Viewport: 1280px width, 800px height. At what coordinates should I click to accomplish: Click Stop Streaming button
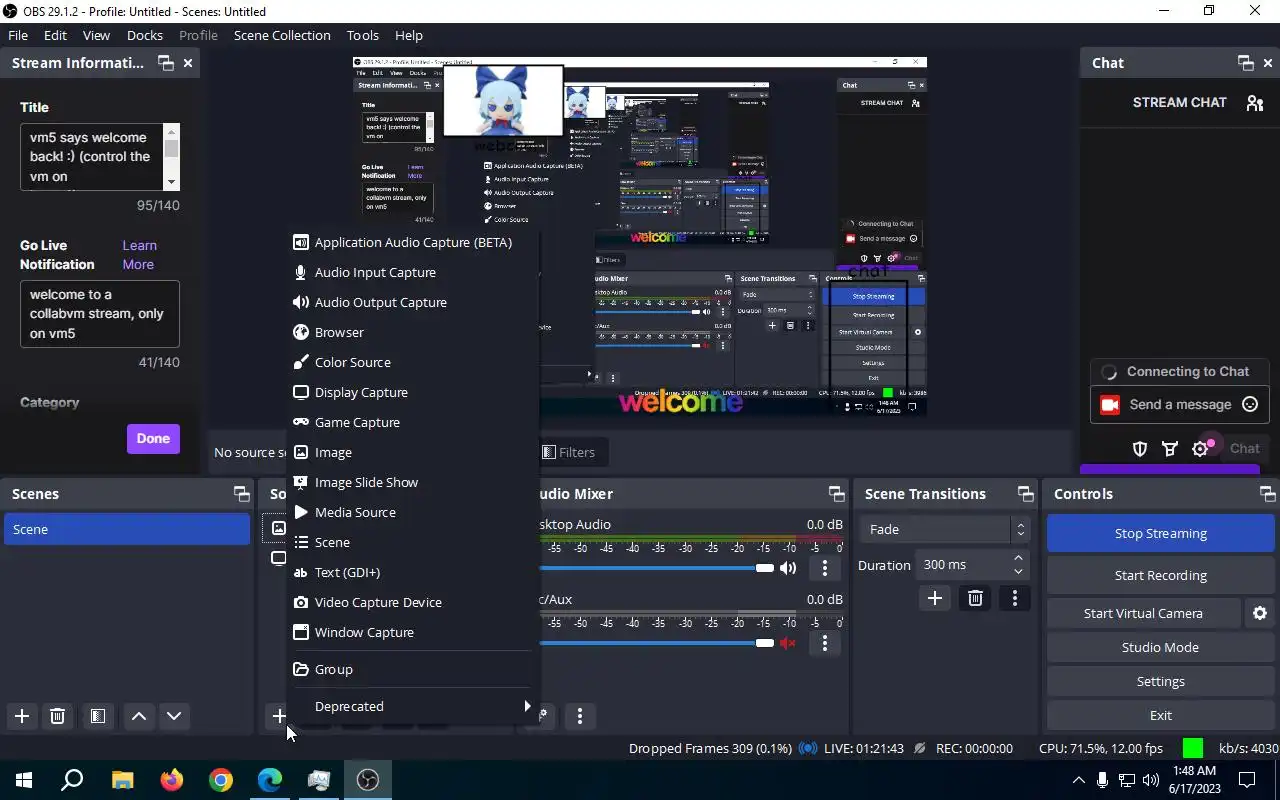pos(1160,533)
